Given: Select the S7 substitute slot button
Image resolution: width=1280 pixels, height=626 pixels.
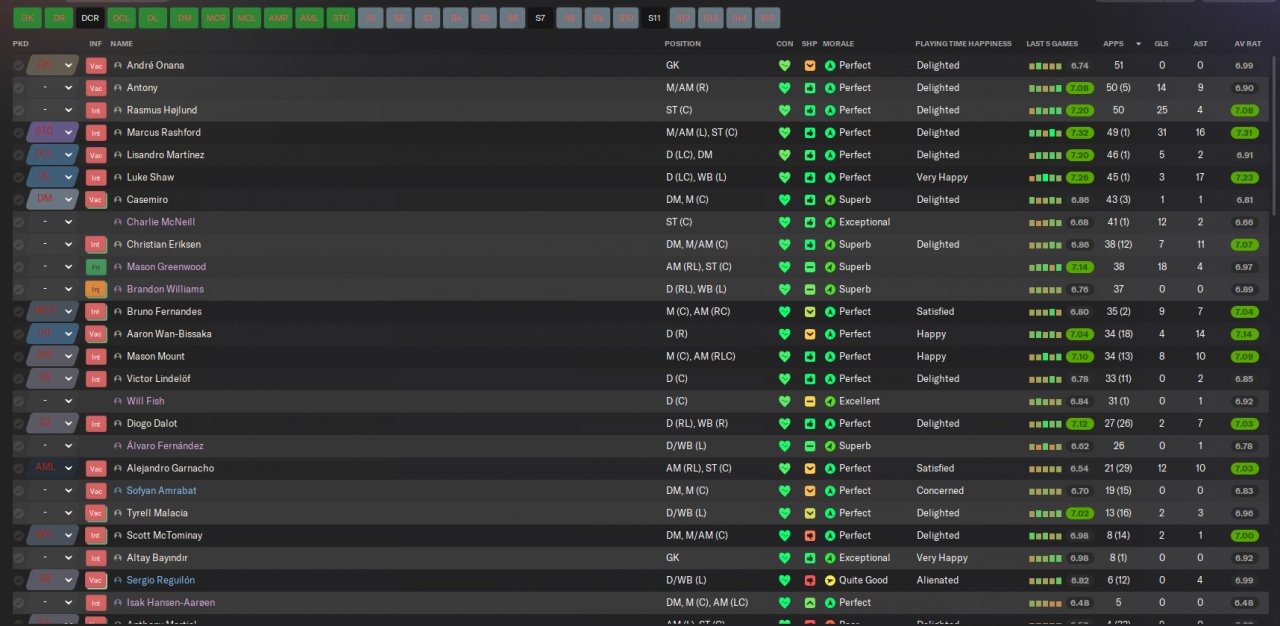Looking at the screenshot, I should click(540, 18).
